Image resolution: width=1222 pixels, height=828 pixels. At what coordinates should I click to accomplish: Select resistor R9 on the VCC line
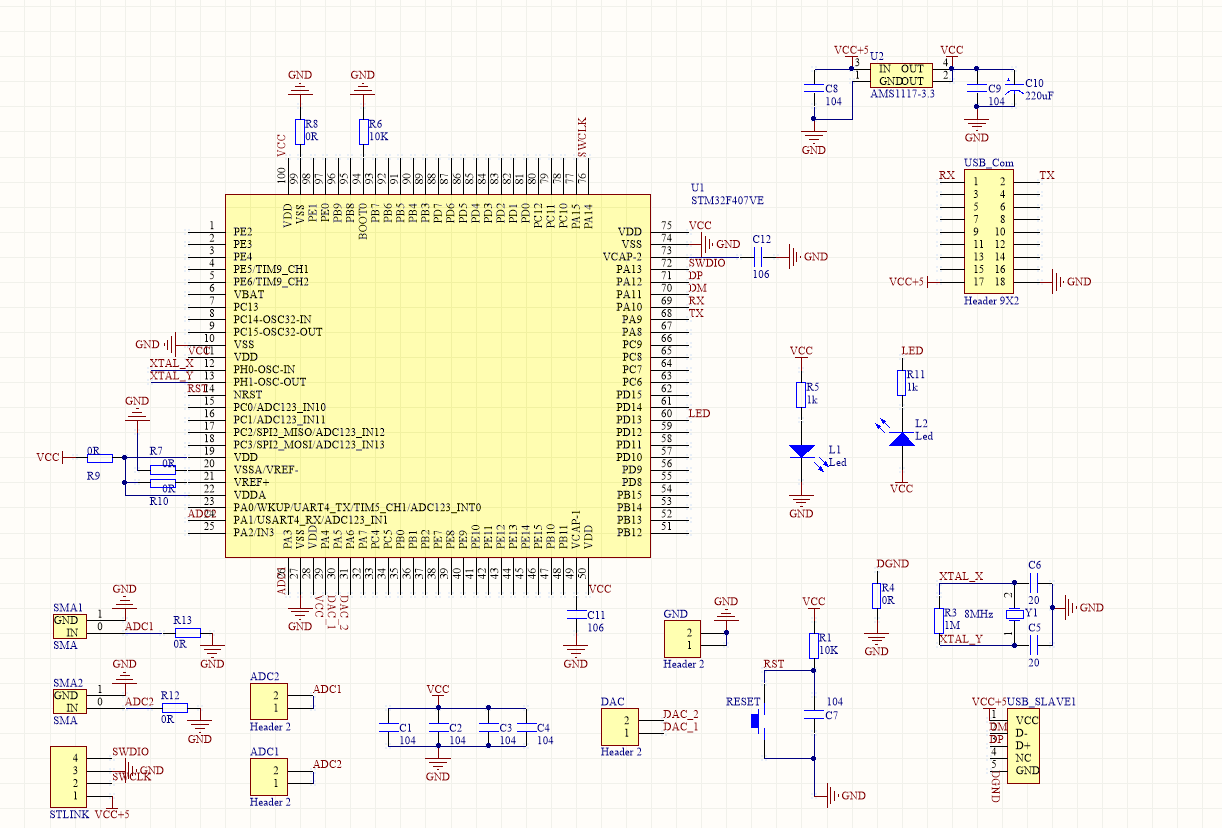click(x=100, y=457)
